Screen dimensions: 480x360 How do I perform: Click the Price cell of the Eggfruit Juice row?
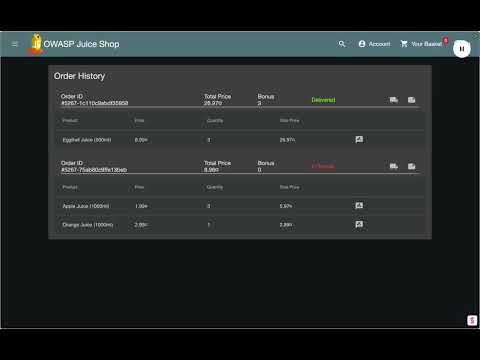tap(141, 140)
